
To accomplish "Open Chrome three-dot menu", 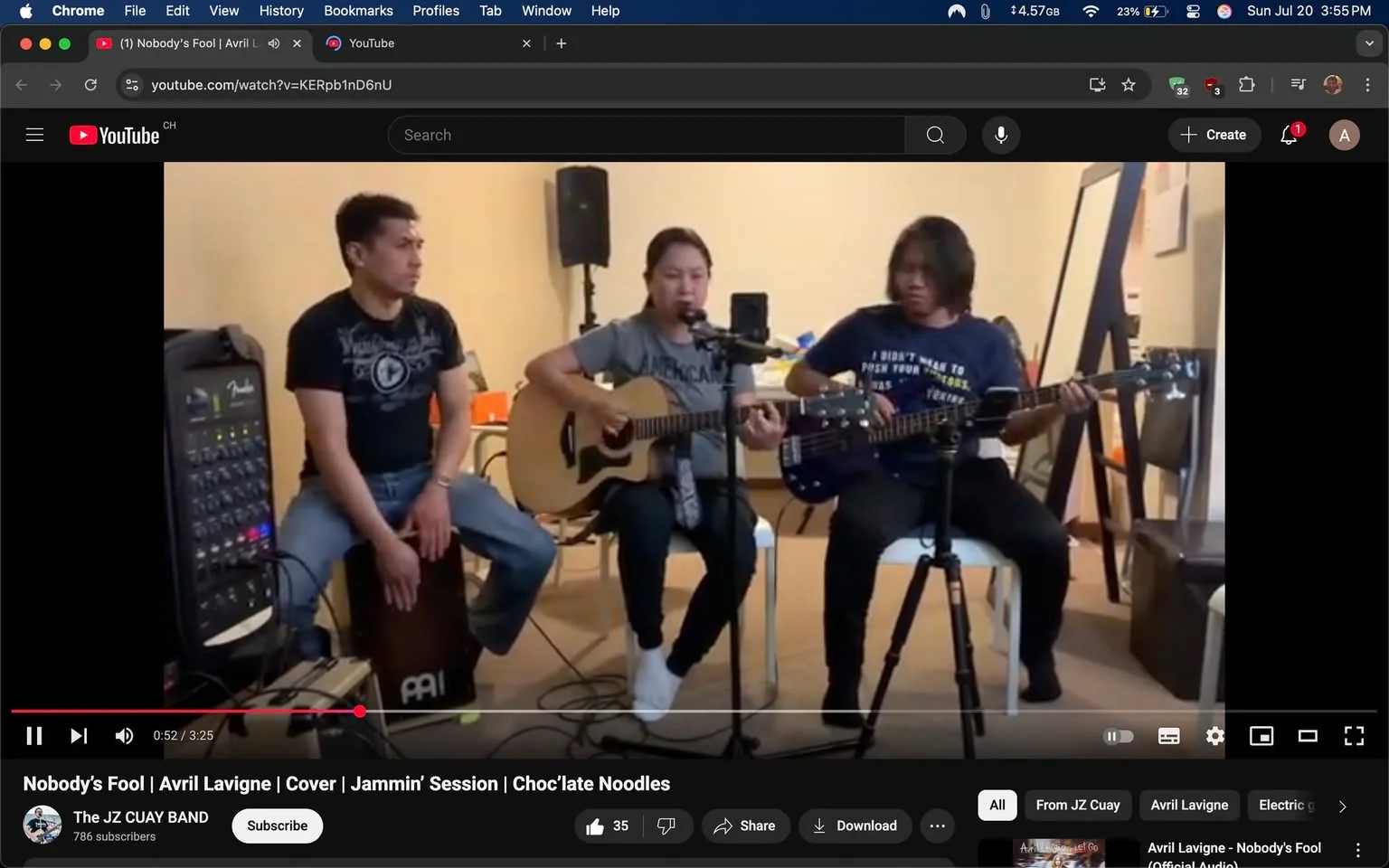I will click(1367, 84).
